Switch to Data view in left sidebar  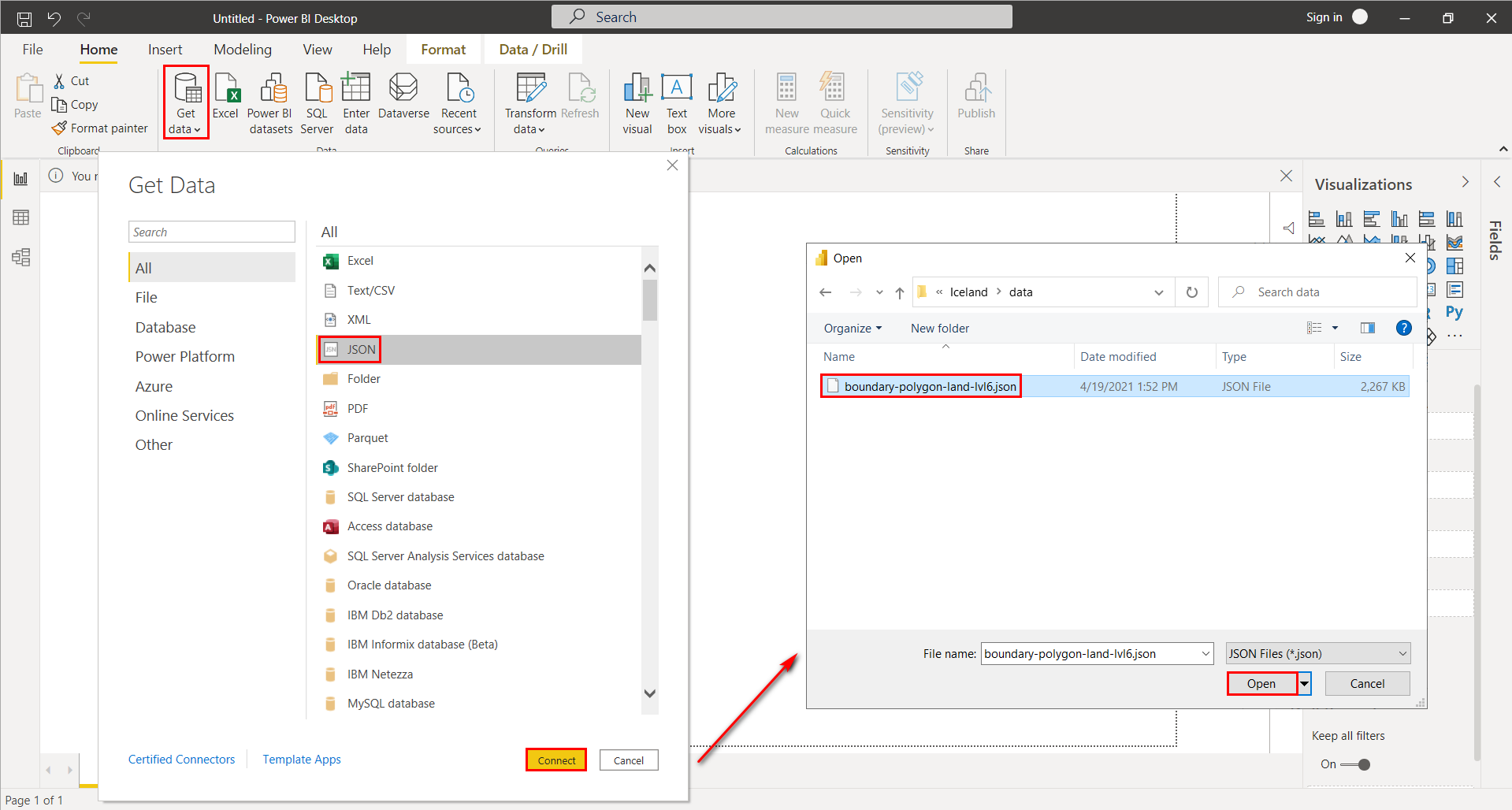[20, 217]
